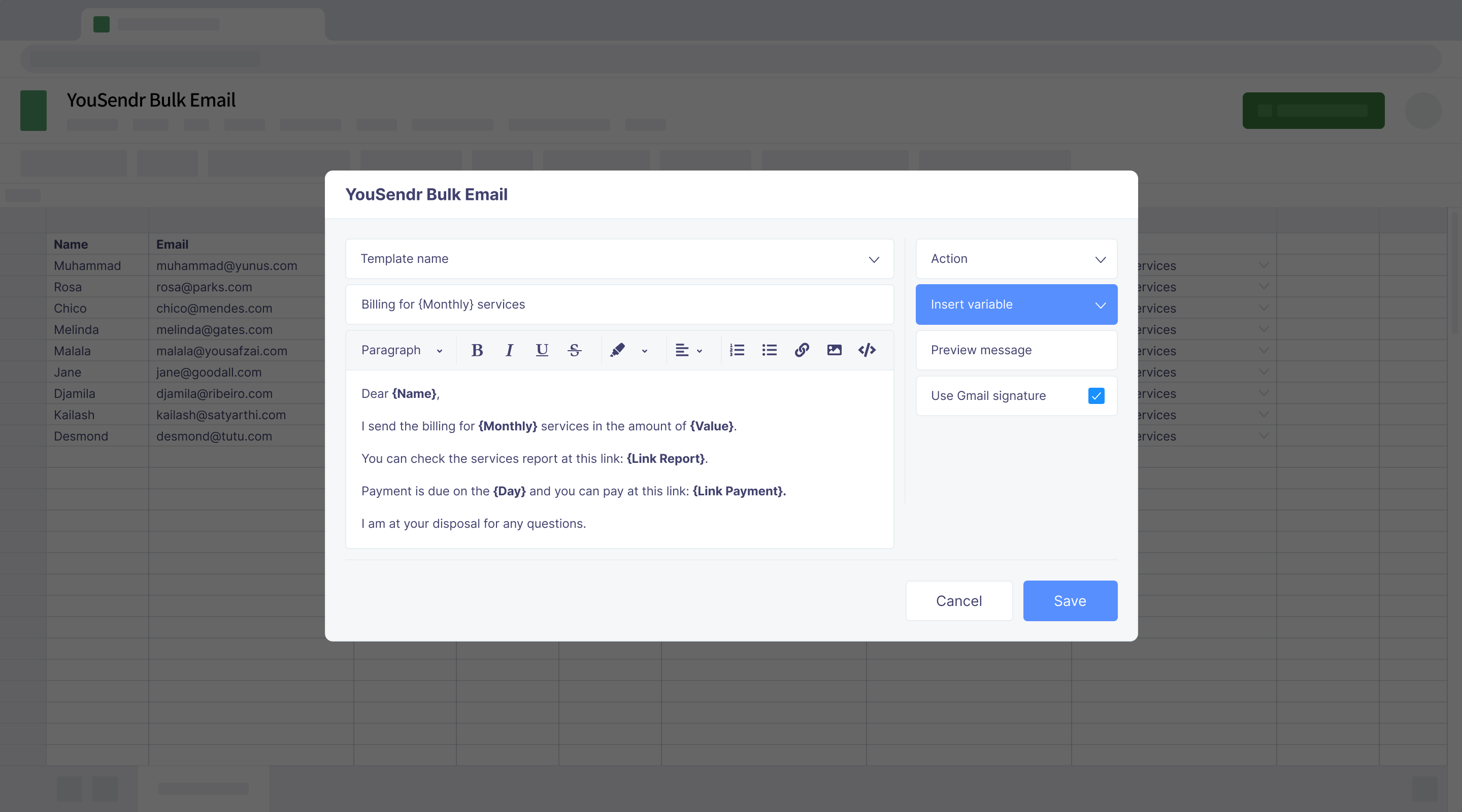
Task: Save the email template
Action: (x=1070, y=601)
